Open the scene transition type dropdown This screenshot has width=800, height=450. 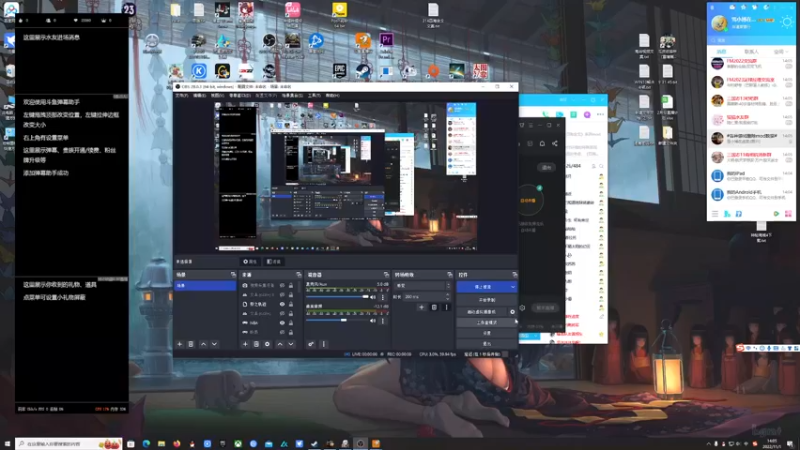pos(423,286)
